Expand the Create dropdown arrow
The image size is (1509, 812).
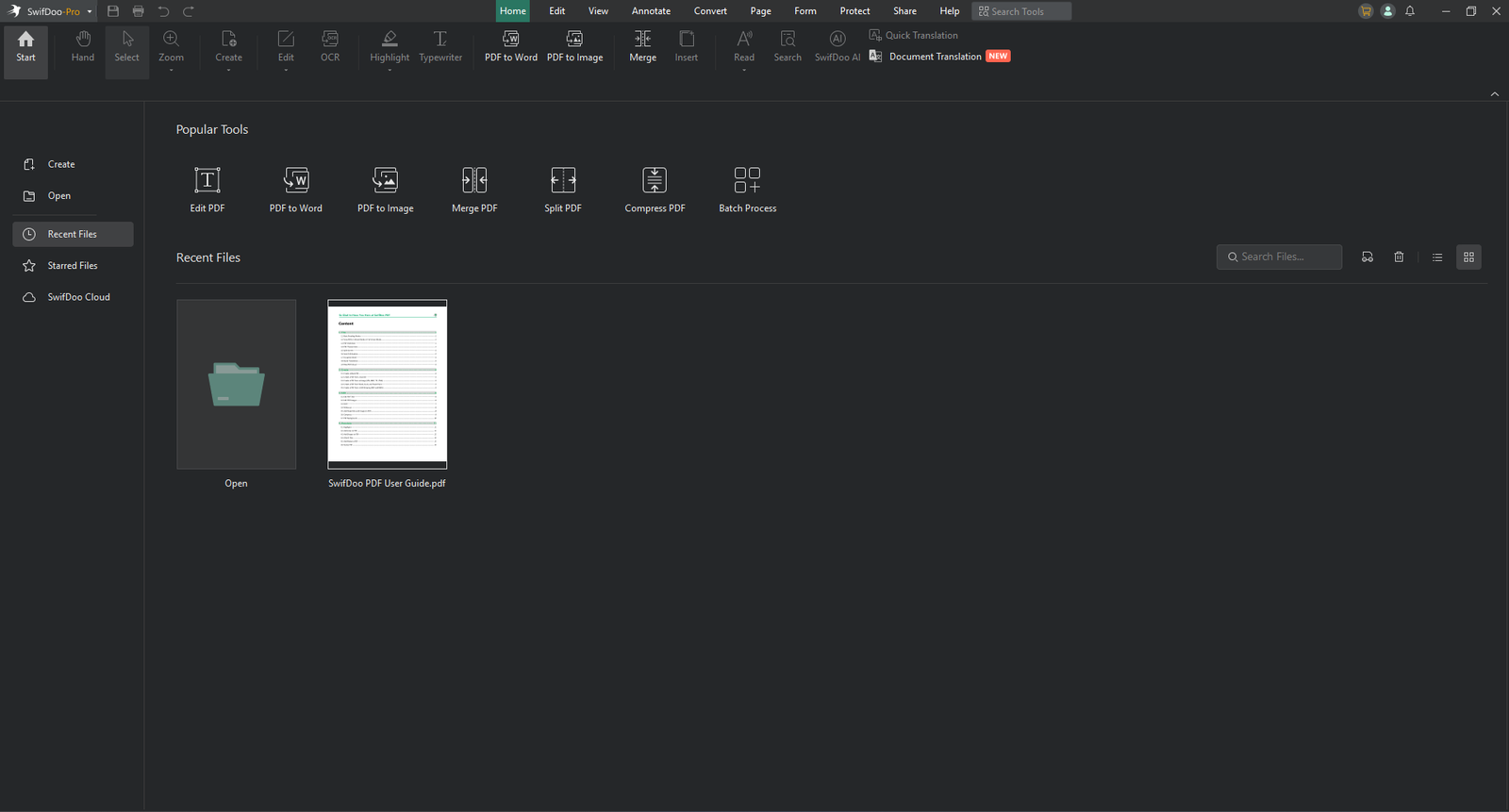tap(228, 70)
